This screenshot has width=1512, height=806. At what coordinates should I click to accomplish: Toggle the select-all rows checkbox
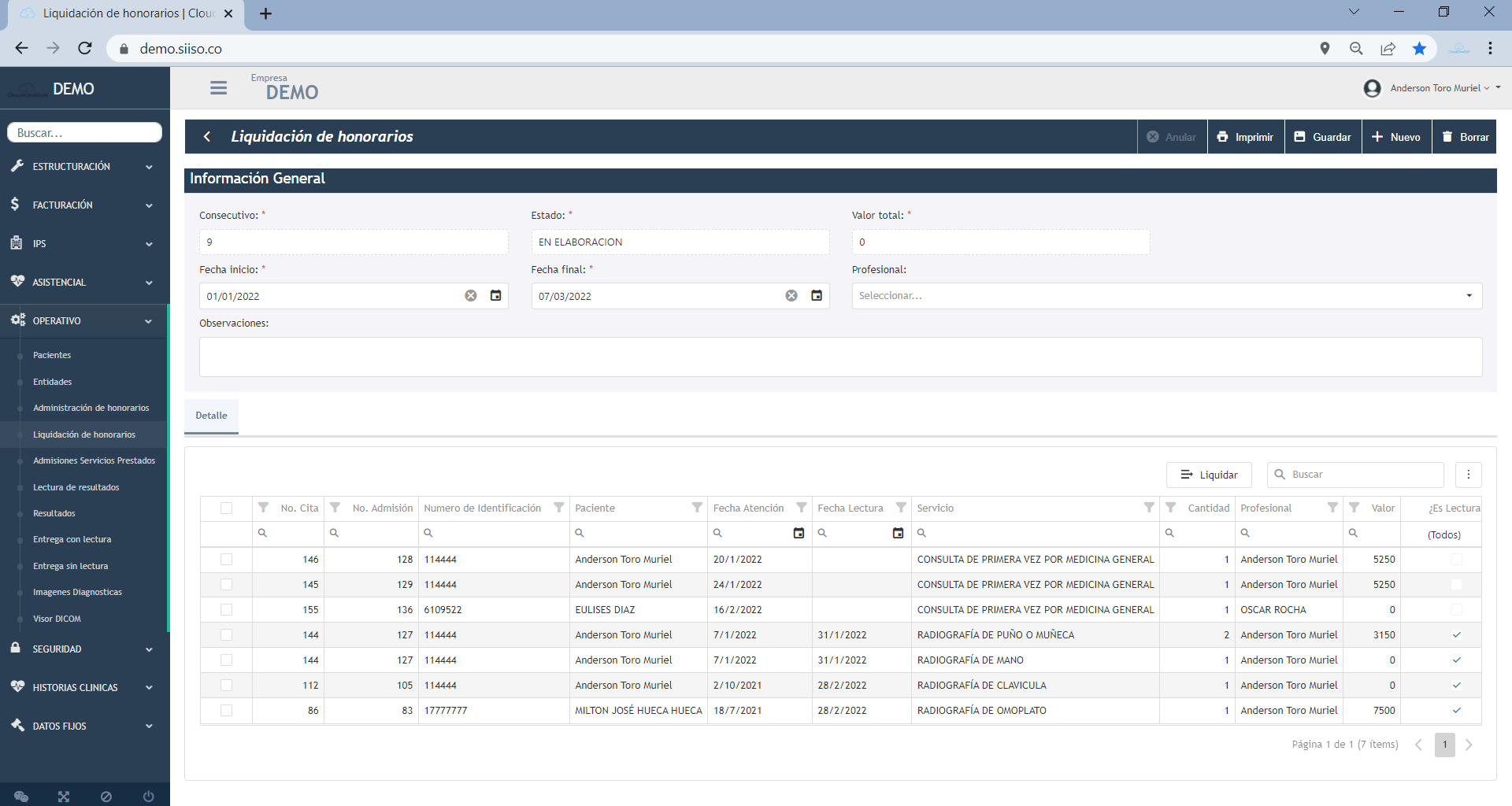(227, 508)
